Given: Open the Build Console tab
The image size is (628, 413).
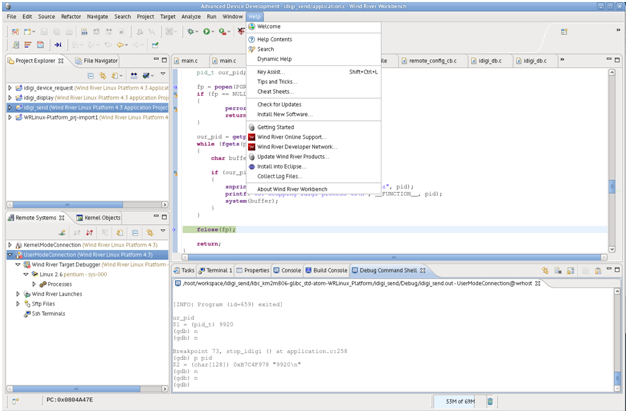Looking at the screenshot, I should pos(329,270).
